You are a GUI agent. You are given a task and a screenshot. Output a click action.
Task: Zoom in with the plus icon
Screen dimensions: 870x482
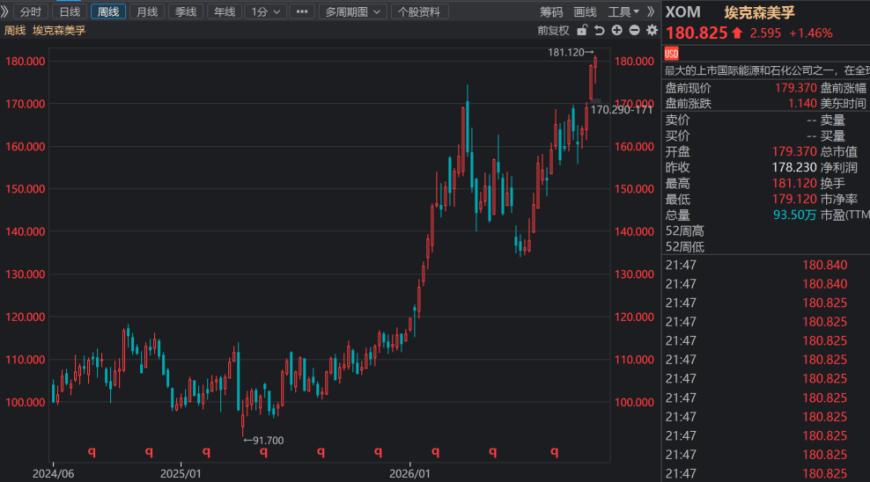pos(617,31)
